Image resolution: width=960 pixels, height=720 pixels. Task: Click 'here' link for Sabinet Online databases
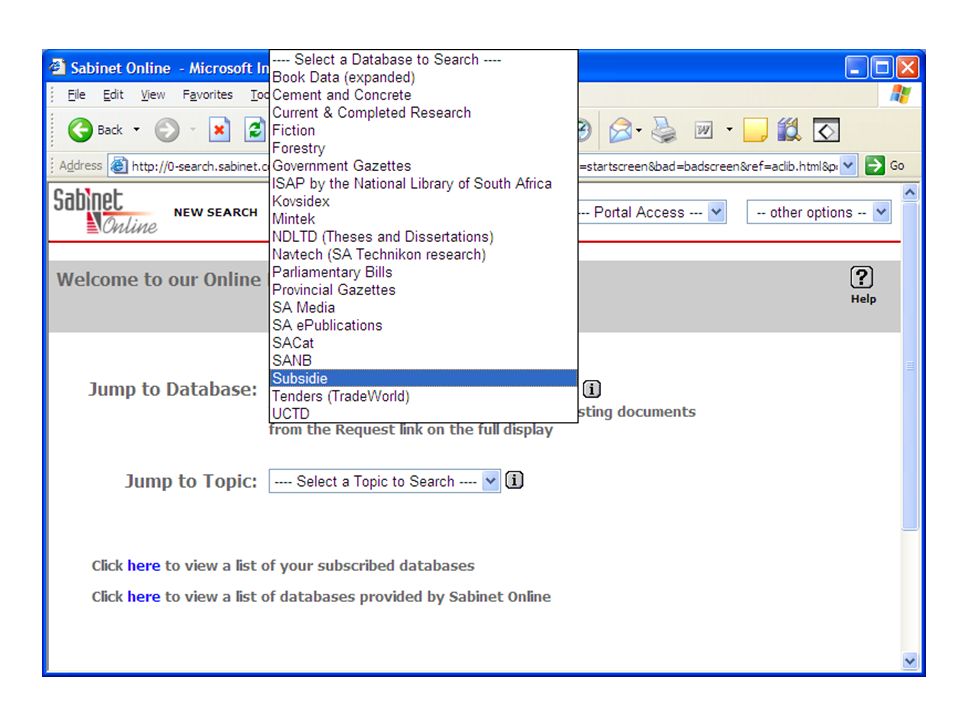143,597
